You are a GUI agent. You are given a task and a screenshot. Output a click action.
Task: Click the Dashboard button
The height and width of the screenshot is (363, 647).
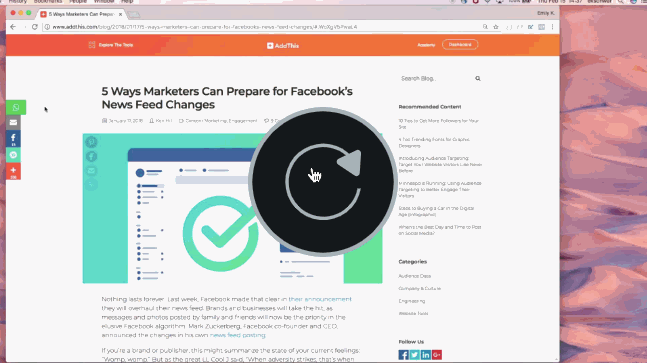[460, 45]
